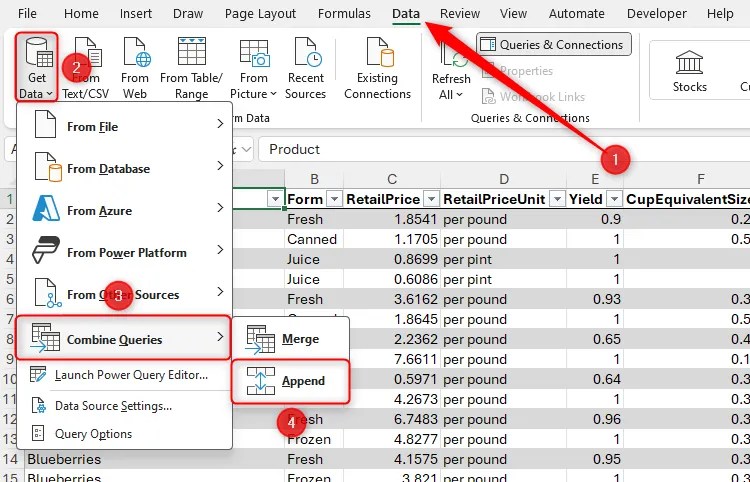Click the Power Platform logo icon

tap(46, 250)
